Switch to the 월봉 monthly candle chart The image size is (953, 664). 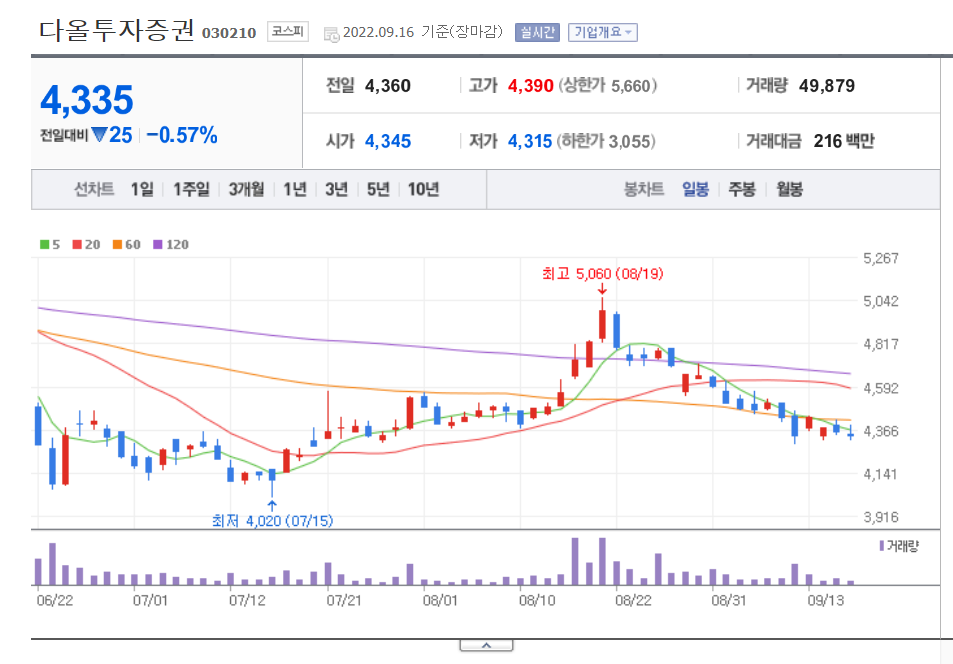pyautogui.click(x=789, y=190)
